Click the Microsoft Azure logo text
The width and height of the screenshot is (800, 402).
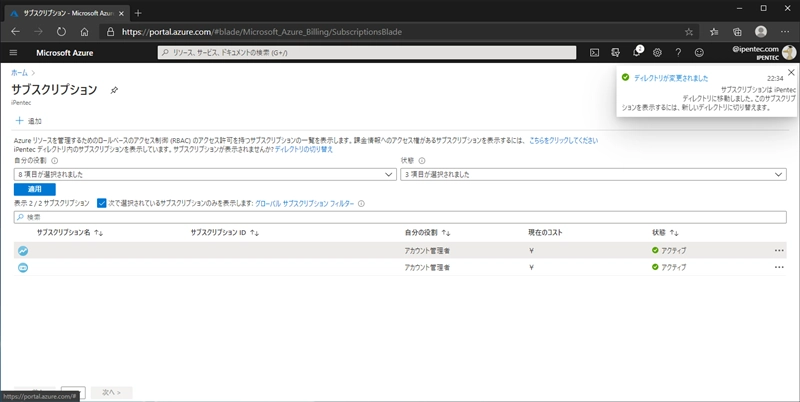pos(65,53)
